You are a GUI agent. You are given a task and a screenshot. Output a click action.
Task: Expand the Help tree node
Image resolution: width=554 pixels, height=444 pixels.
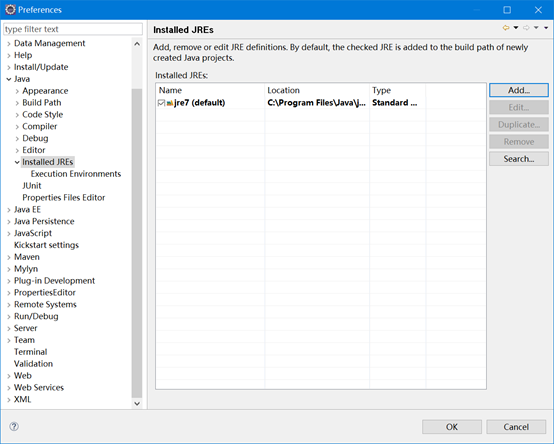pos(9,55)
